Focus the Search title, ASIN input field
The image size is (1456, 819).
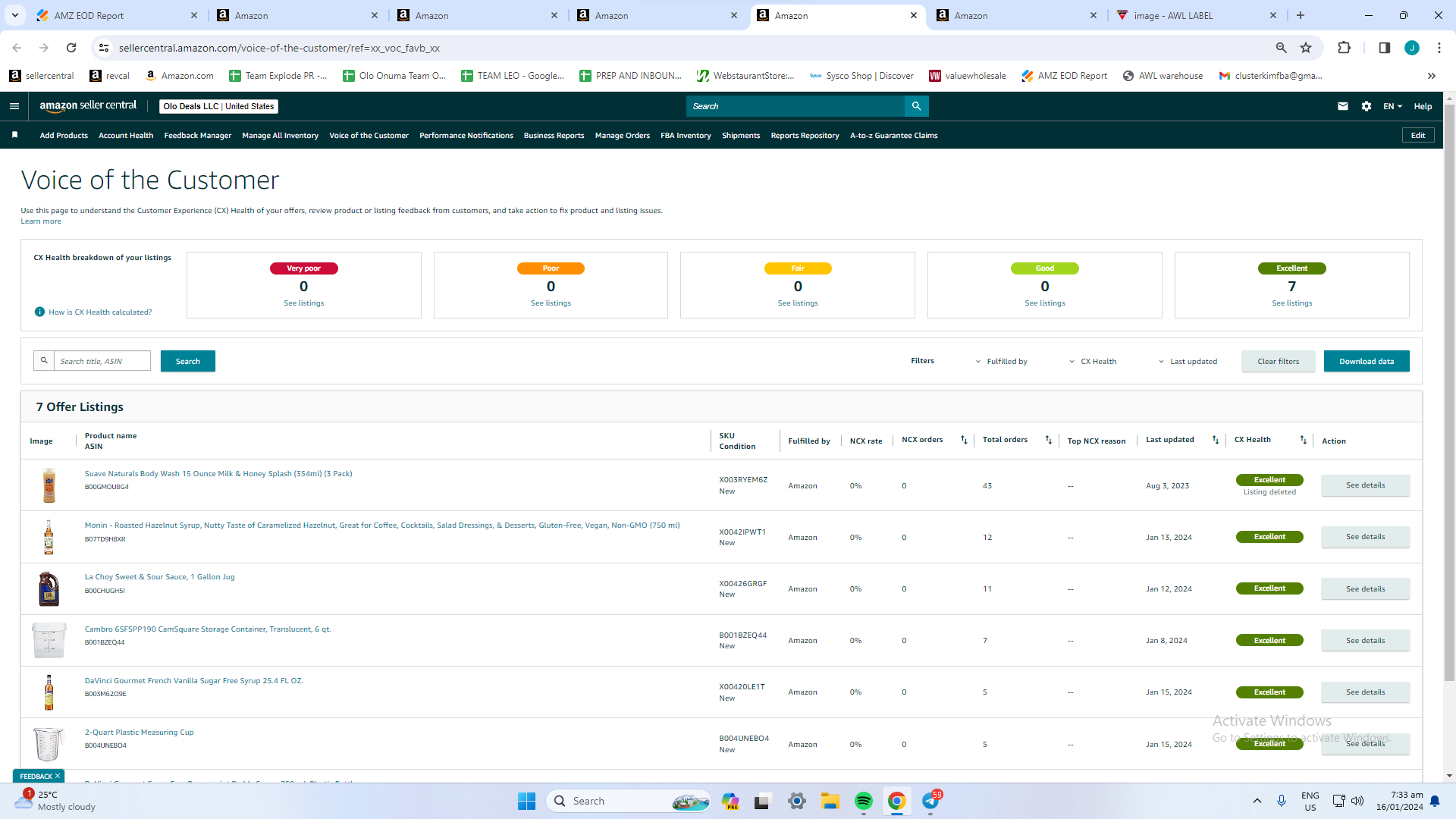[x=102, y=361]
